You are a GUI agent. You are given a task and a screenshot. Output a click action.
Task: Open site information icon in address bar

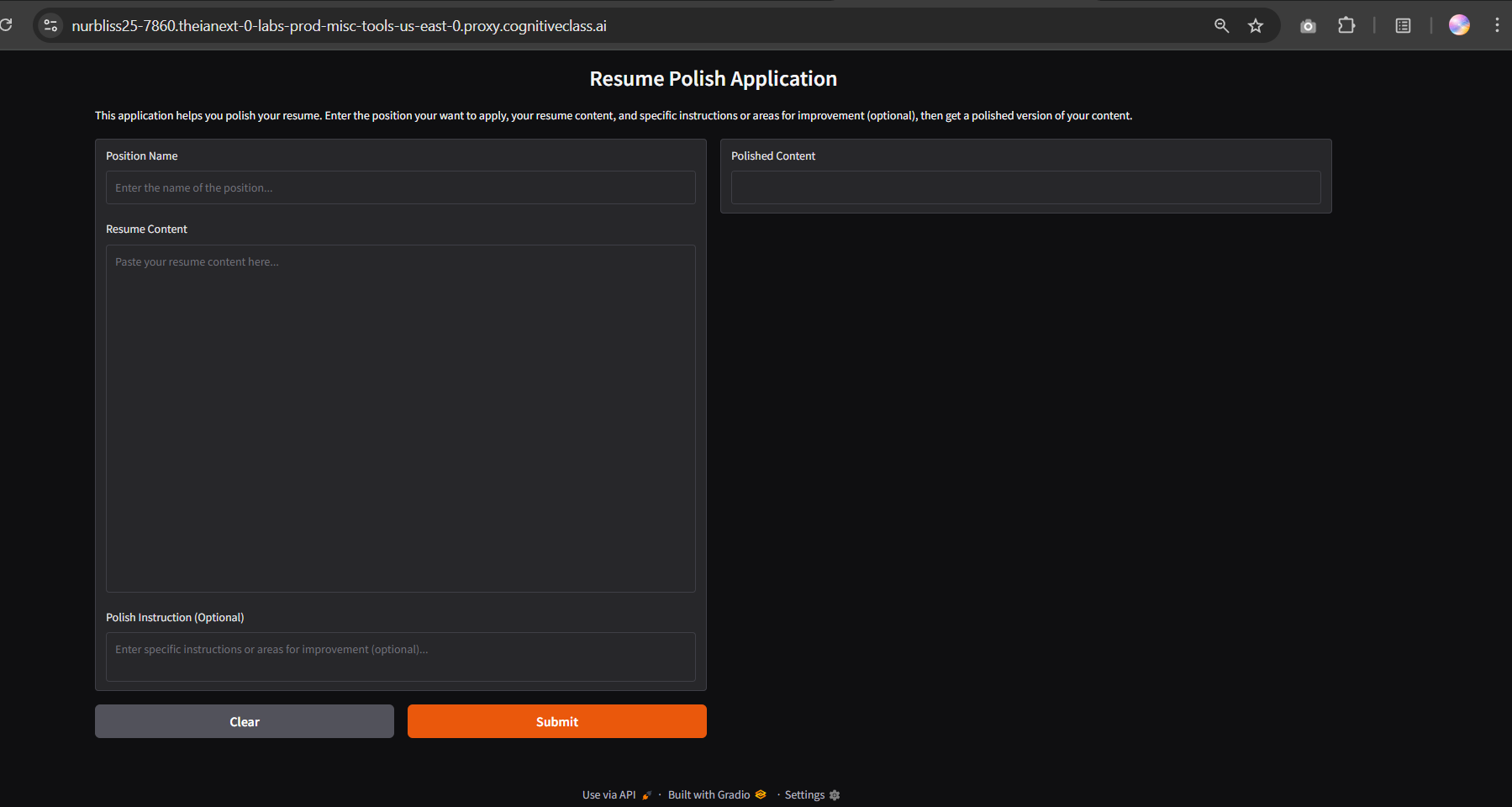click(51, 26)
